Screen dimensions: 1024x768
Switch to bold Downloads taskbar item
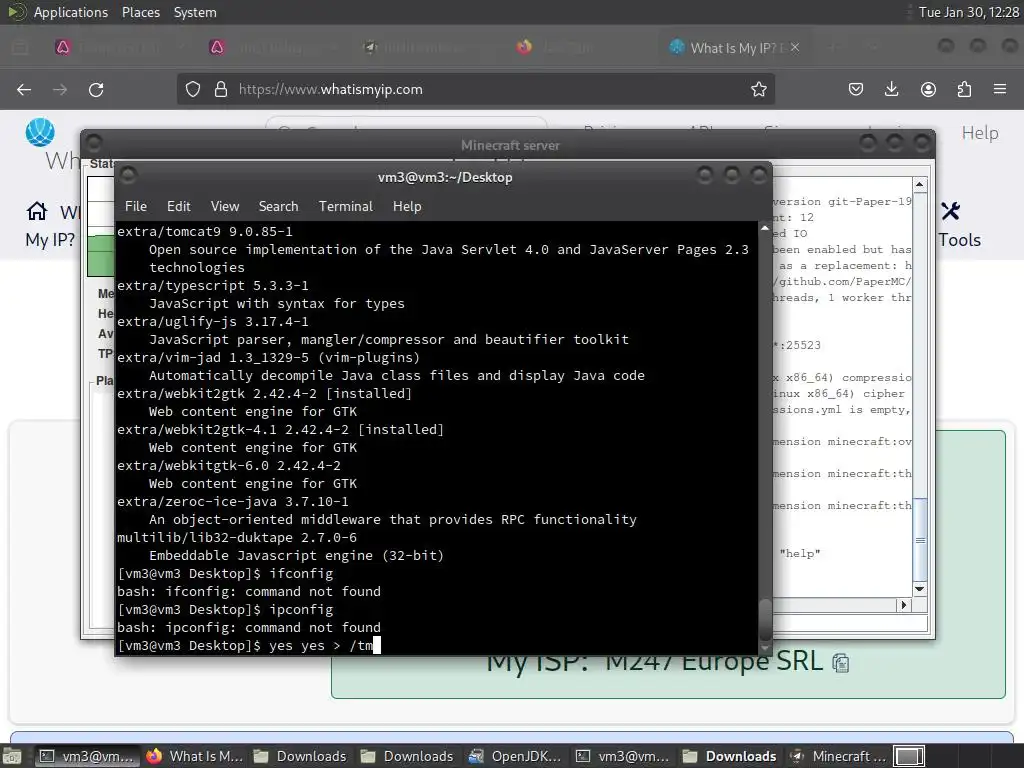(729, 756)
